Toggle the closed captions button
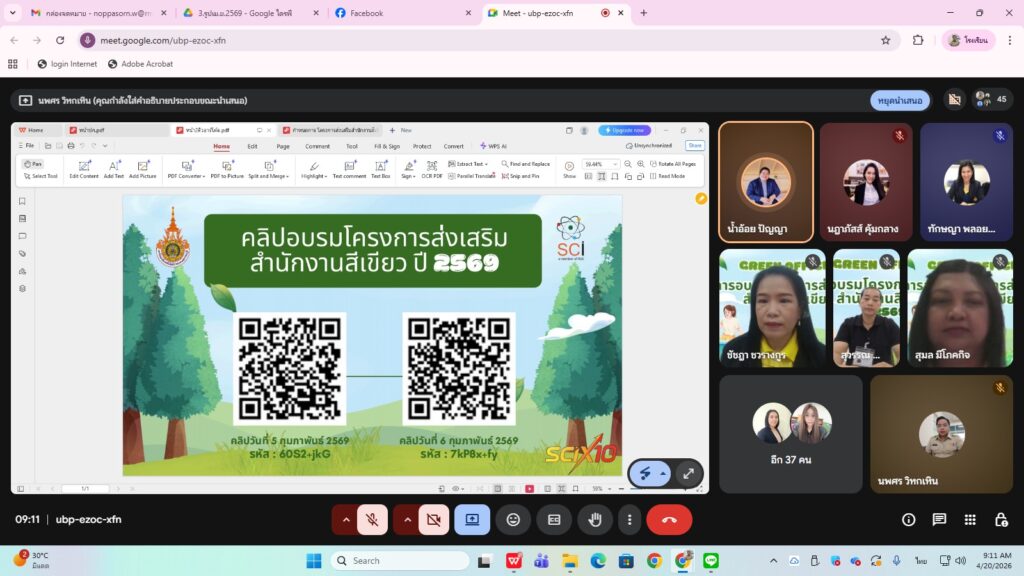Screen dimensions: 1024x576 click(x=553, y=520)
